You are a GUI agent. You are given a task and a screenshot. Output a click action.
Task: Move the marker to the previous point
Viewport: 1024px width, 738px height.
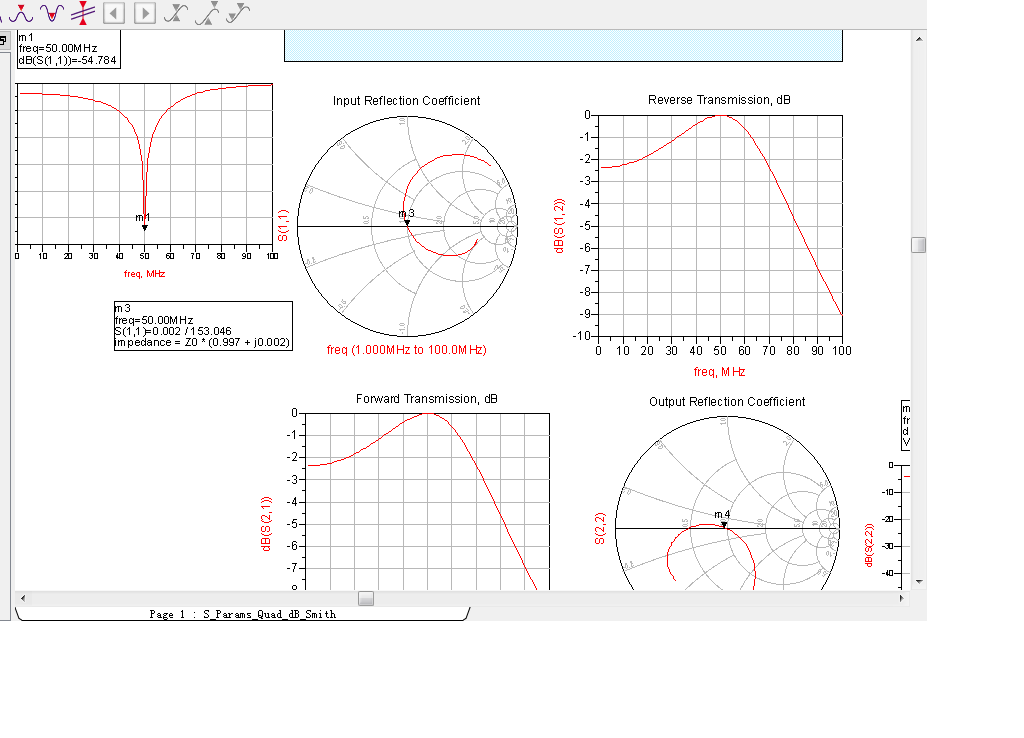coord(114,13)
